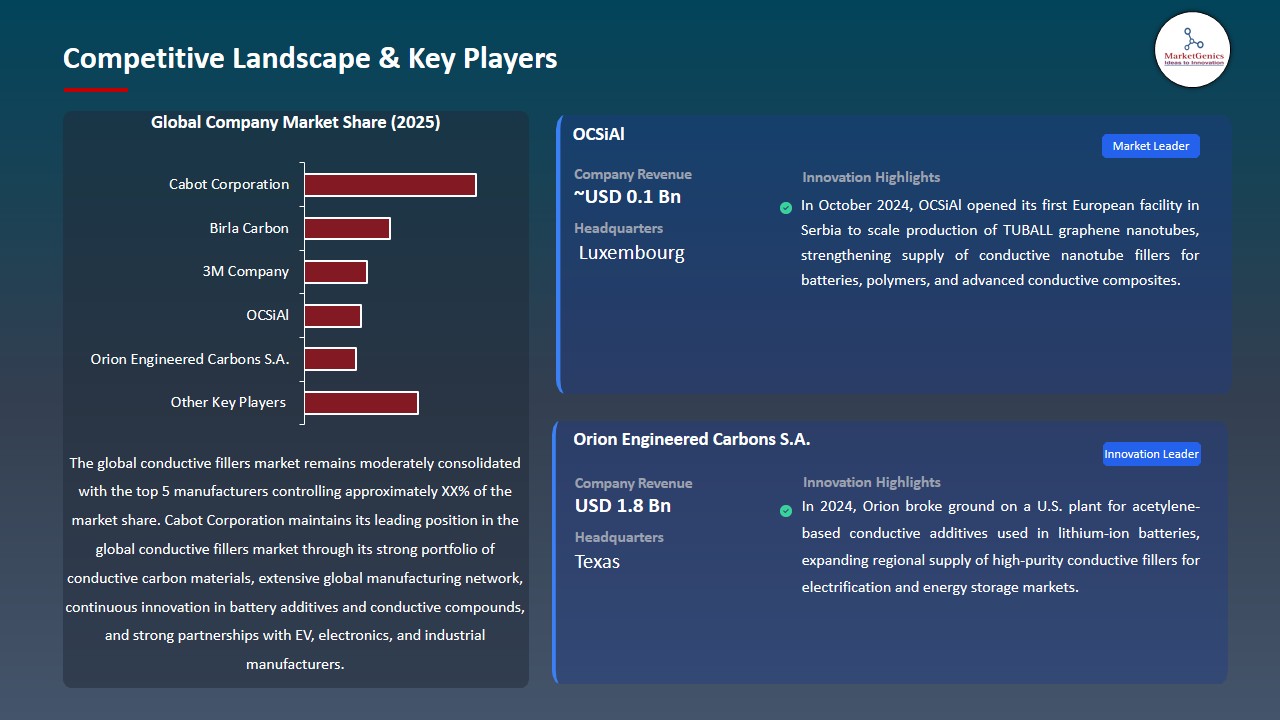Click the ~USD 0.1 Bn revenue value
The width and height of the screenshot is (1280, 720).
(627, 197)
